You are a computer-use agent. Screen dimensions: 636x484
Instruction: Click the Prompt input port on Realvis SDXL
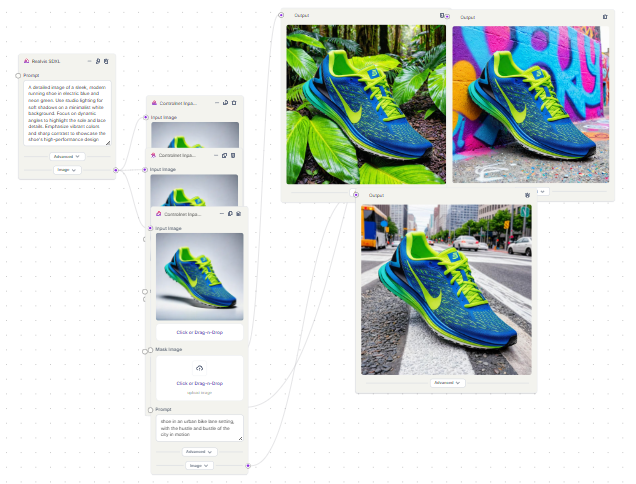click(x=18, y=75)
